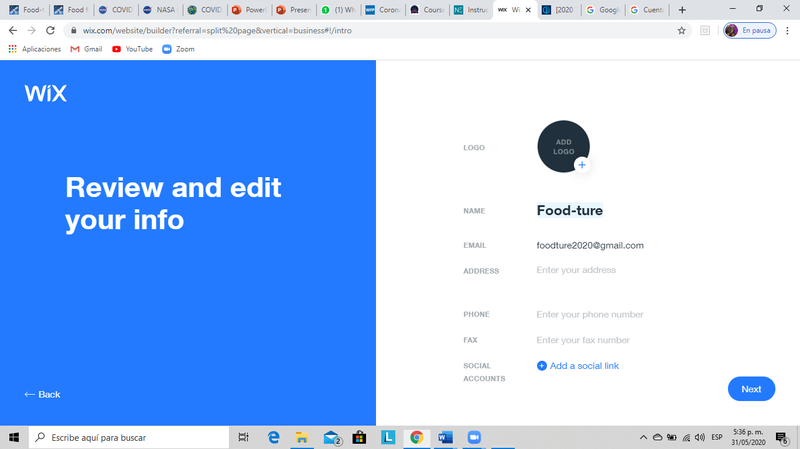800x449 pixels.
Task: Show hidden system tray icons
Action: [x=643, y=437]
